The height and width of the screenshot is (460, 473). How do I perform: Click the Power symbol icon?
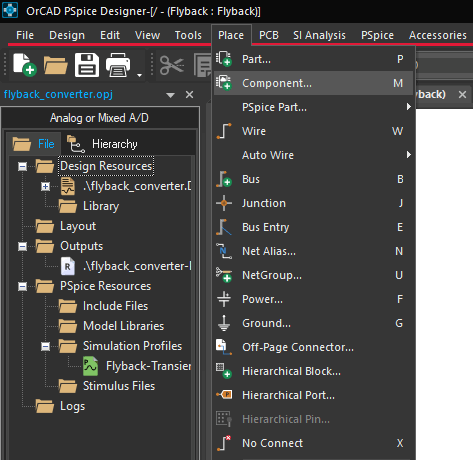224,299
